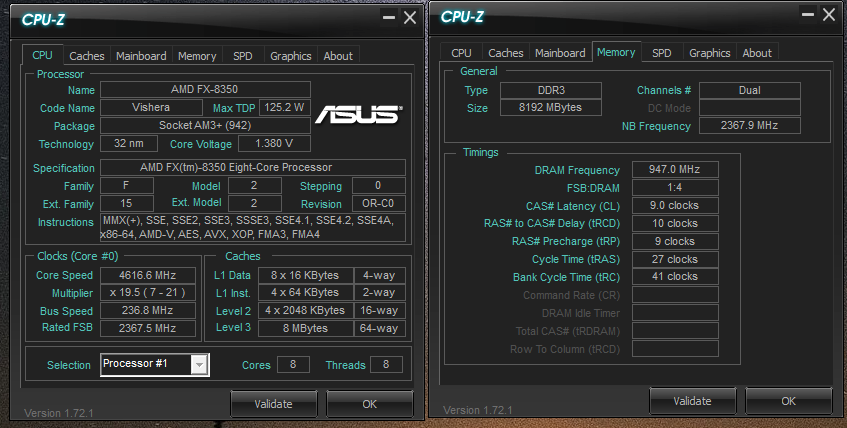Click the ASUS logo
The image size is (847, 428).
coord(358,114)
